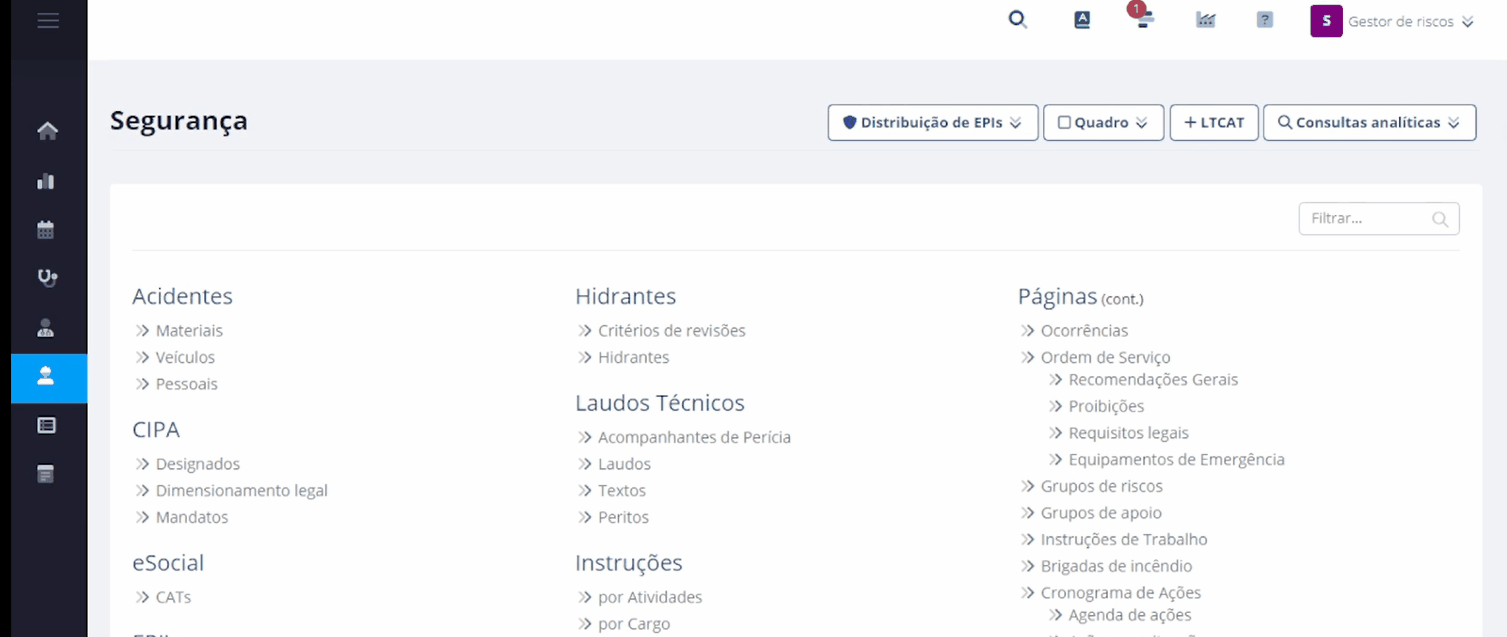
Task: Click the Instruções section heading
Action: pos(629,563)
